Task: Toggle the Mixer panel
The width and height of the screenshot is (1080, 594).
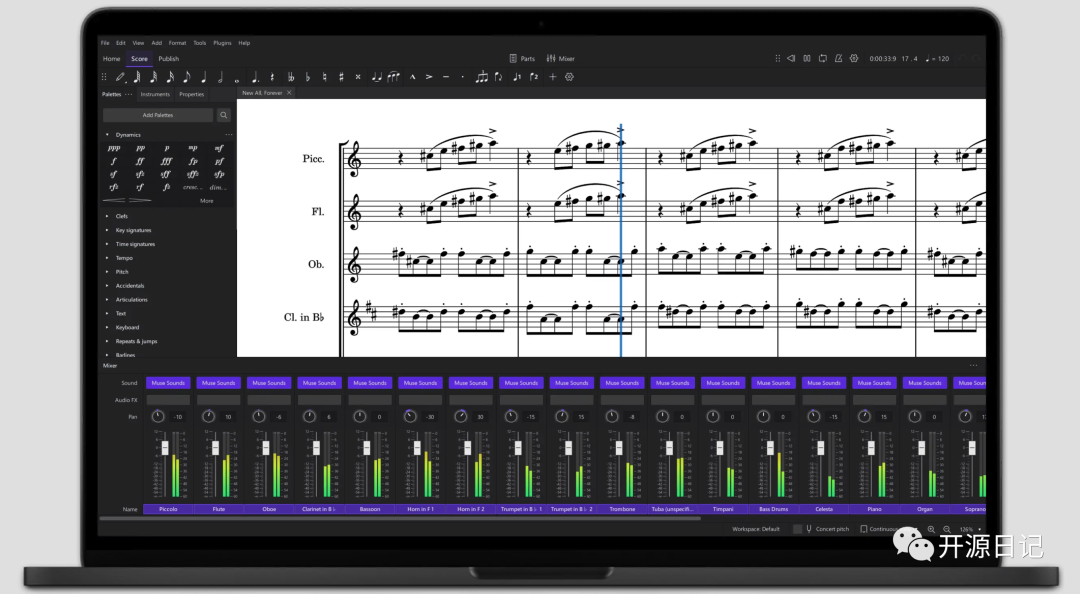Action: click(x=561, y=59)
